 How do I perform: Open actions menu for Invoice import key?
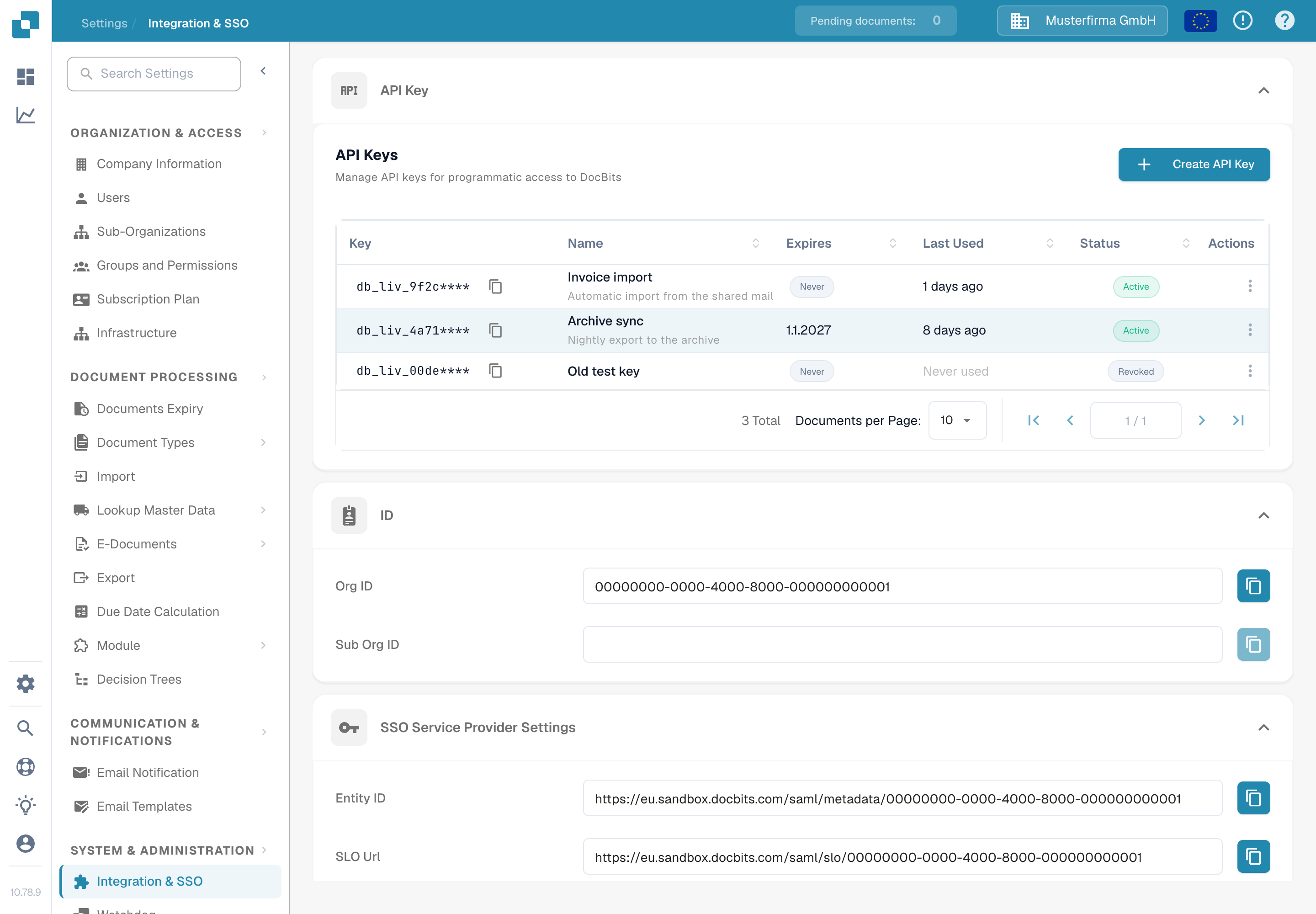click(1250, 286)
